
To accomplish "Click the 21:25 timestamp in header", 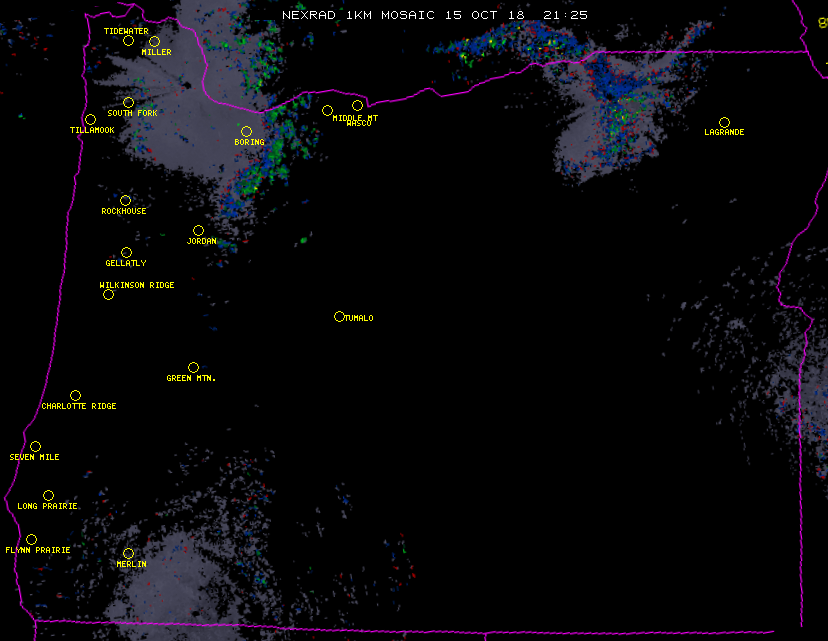I will tap(566, 15).
